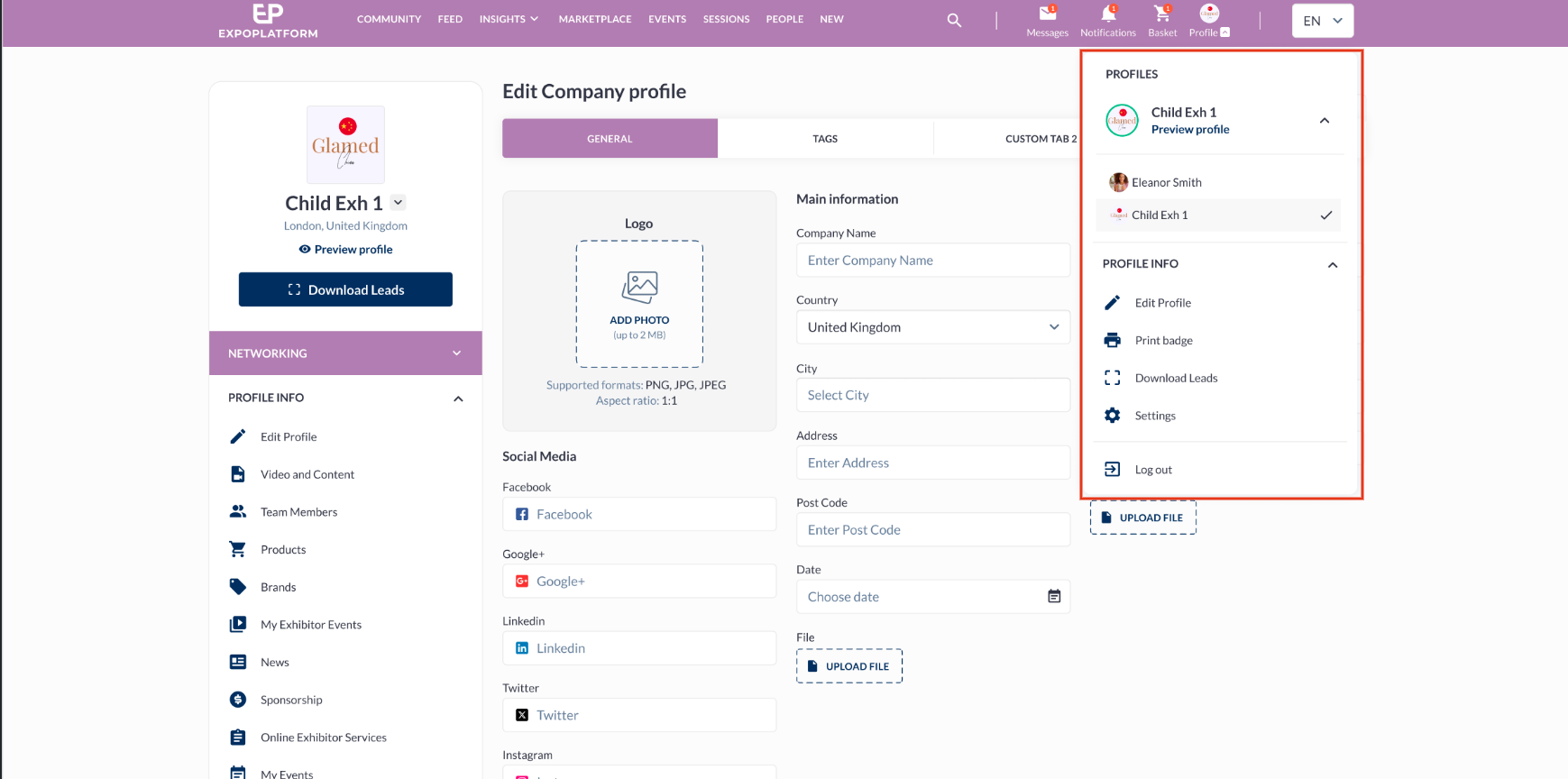Select the checked Child Exh 1 profile
The width and height of the screenshot is (1568, 779).
(x=1218, y=215)
